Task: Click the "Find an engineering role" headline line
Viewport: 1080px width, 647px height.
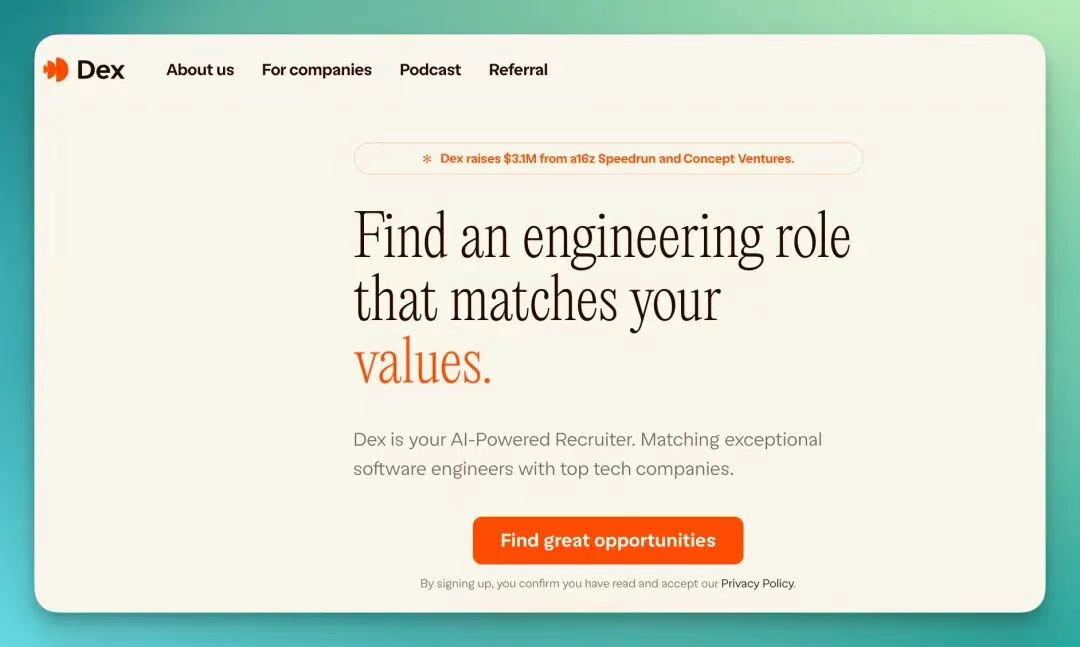Action: pyautogui.click(x=602, y=238)
